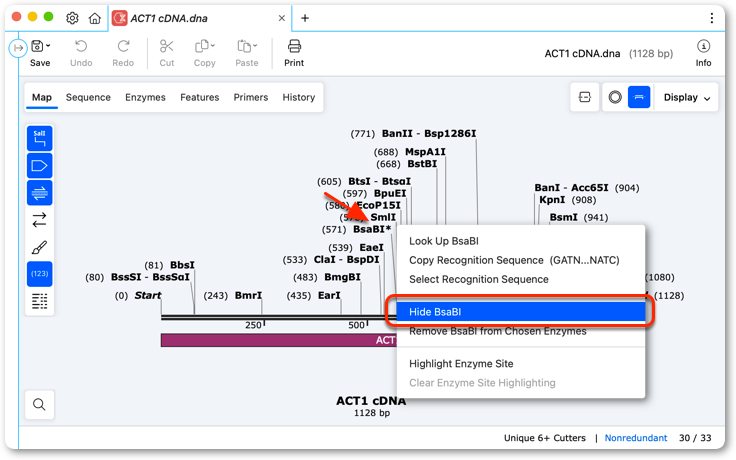736x460 pixels.
Task: Click the Undo toolbar button
Action: click(81, 53)
